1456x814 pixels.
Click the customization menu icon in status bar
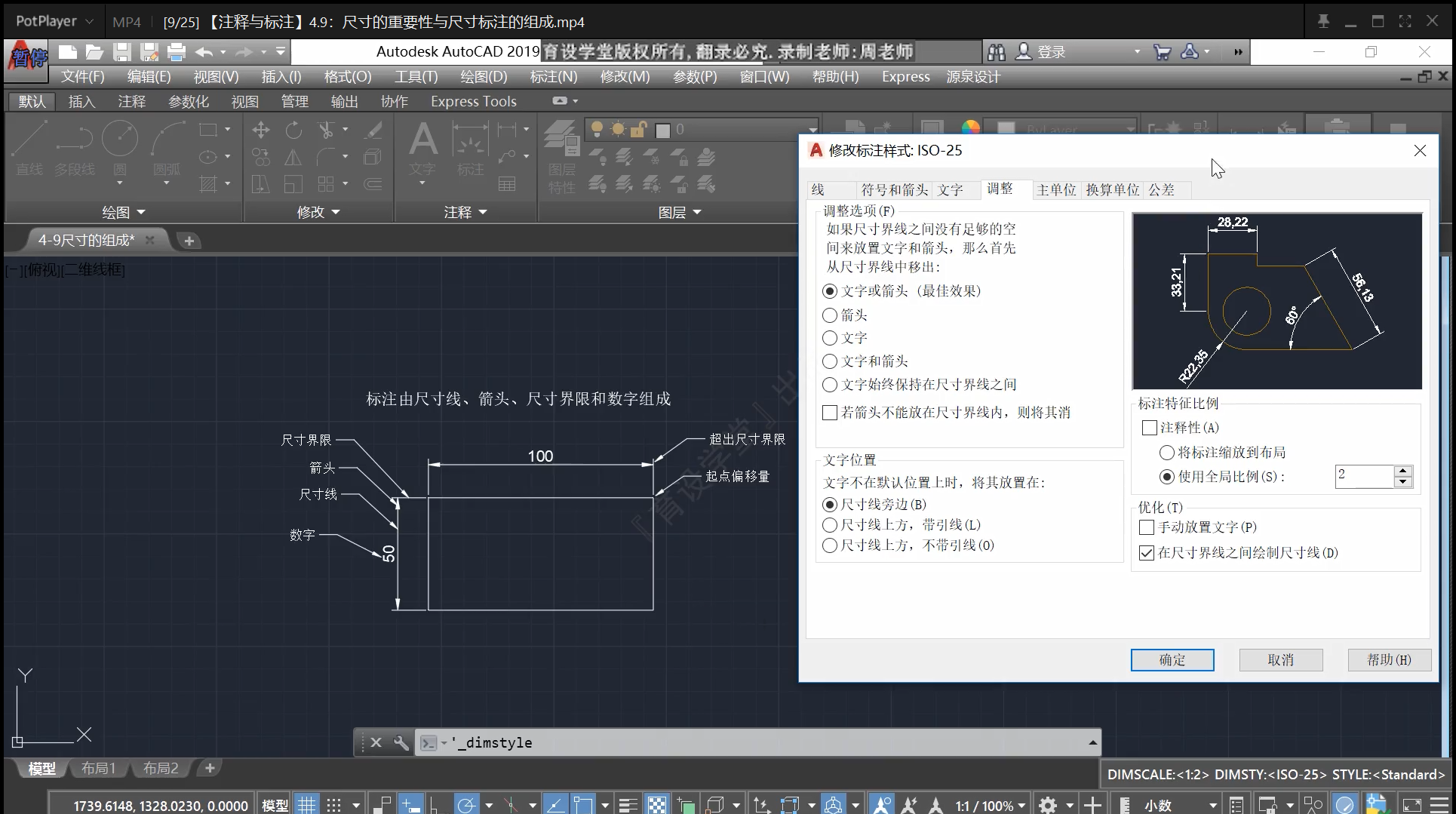[1440, 805]
